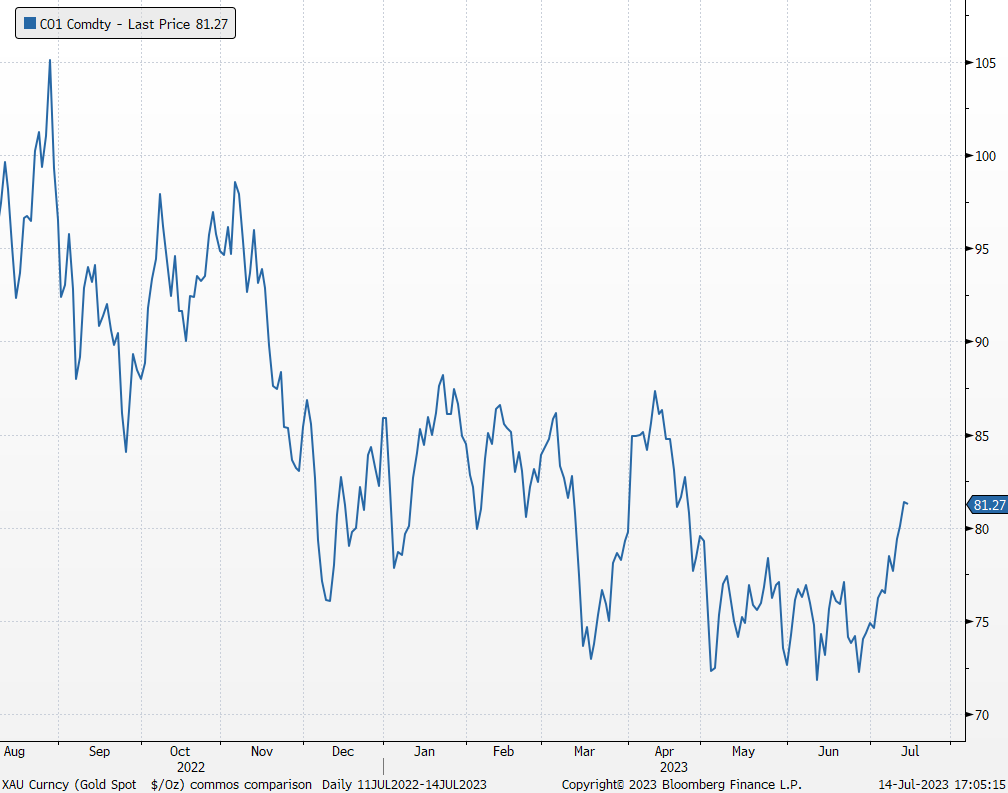
Task: Click the 75 y-axis label
Action: 982,622
